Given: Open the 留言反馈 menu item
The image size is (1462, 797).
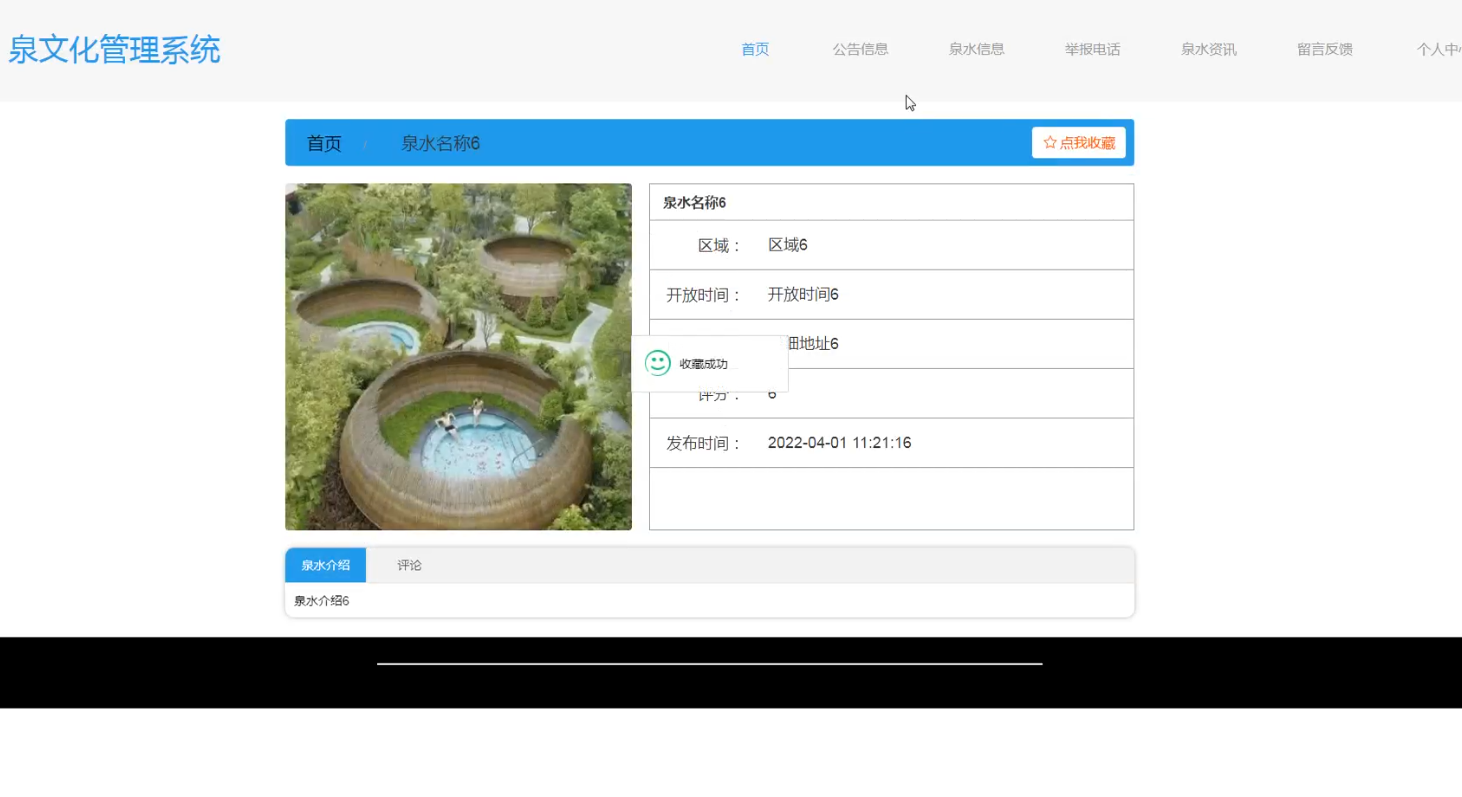Looking at the screenshot, I should 1324,49.
